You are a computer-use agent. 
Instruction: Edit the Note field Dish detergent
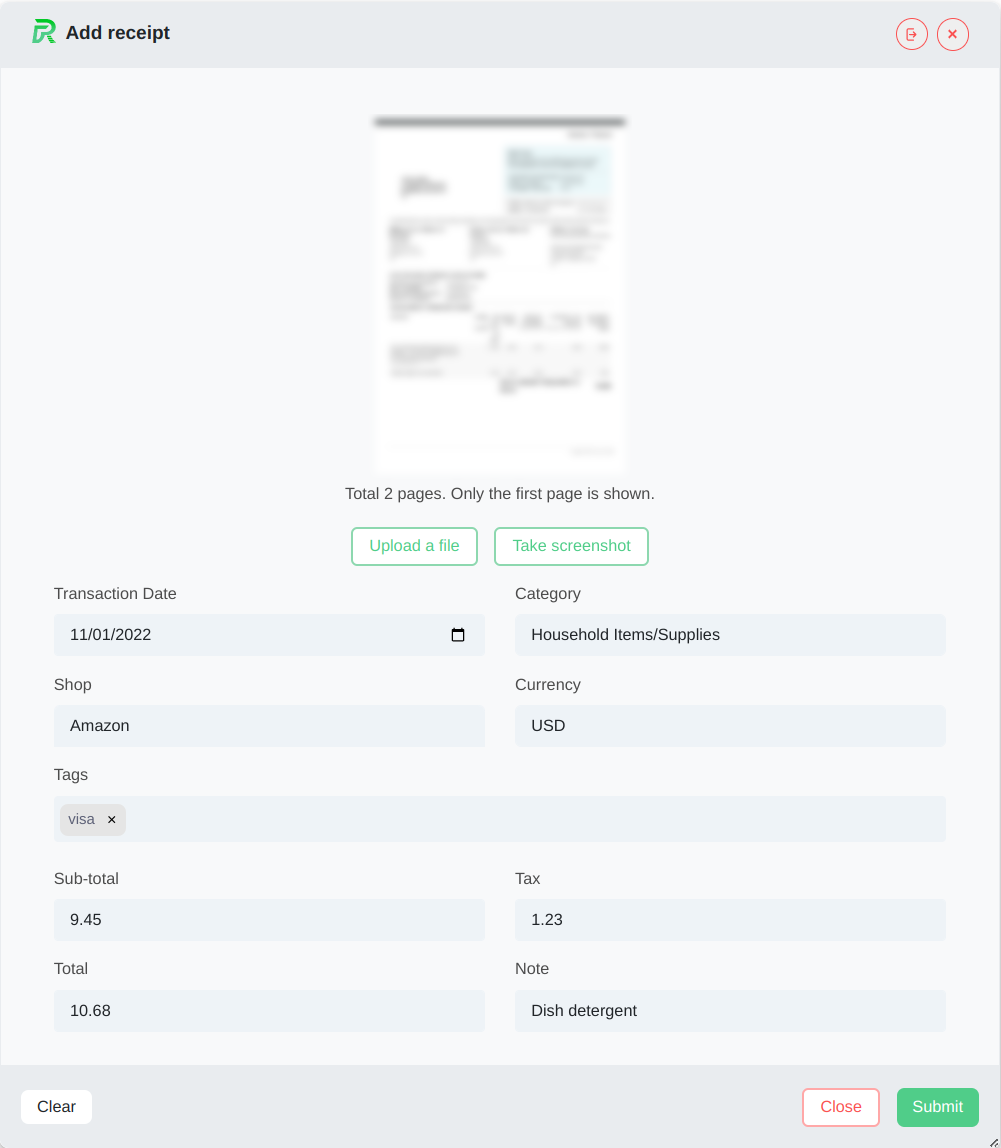click(x=730, y=1010)
